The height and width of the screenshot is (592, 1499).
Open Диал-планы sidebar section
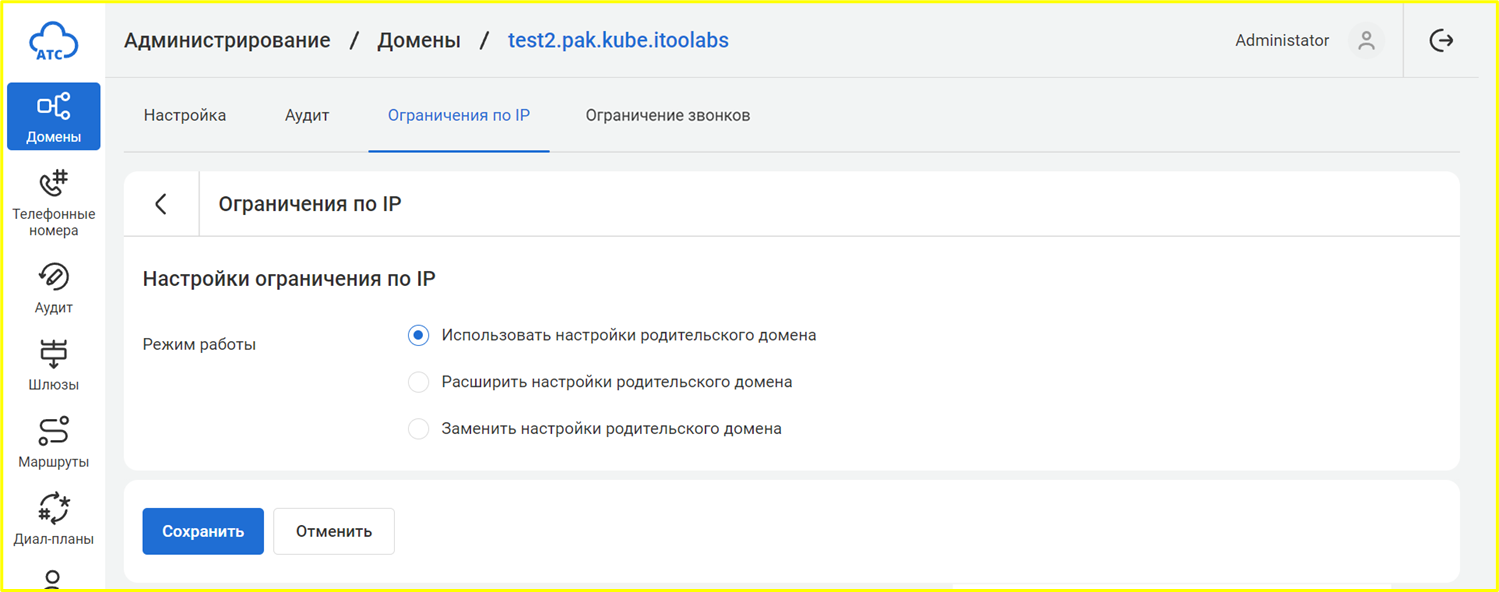tap(53, 519)
